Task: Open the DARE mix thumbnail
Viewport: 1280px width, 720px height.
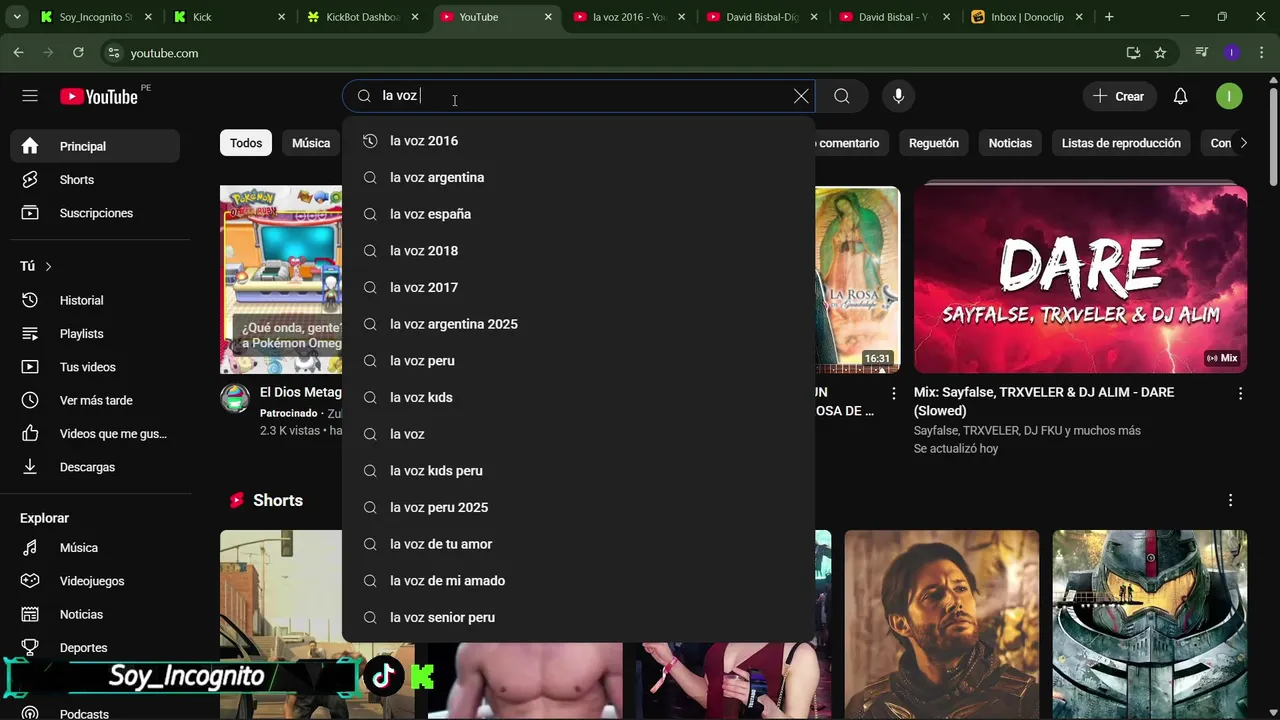Action: (1080, 279)
